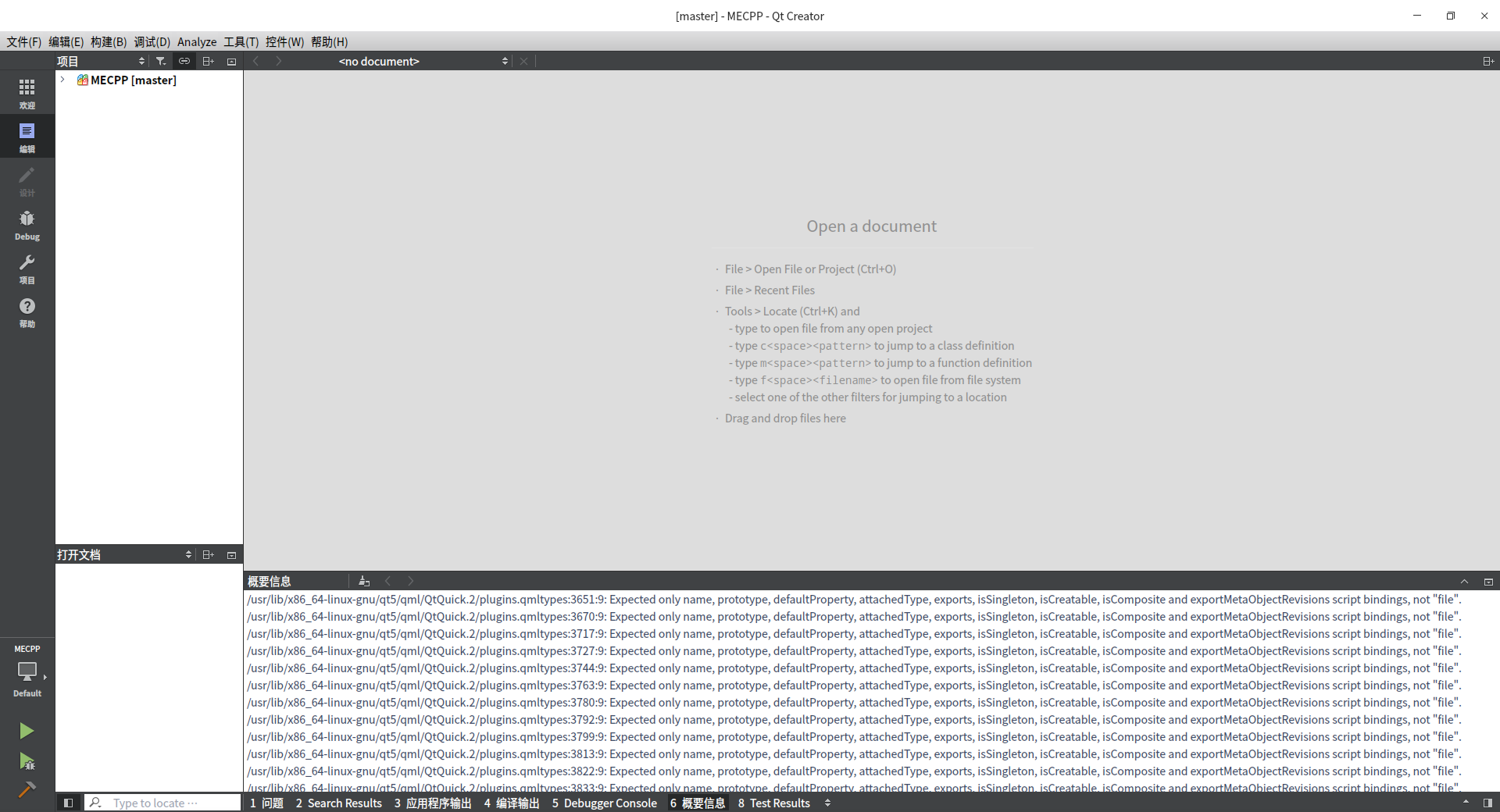Open the <no document> file dropdown

422,61
